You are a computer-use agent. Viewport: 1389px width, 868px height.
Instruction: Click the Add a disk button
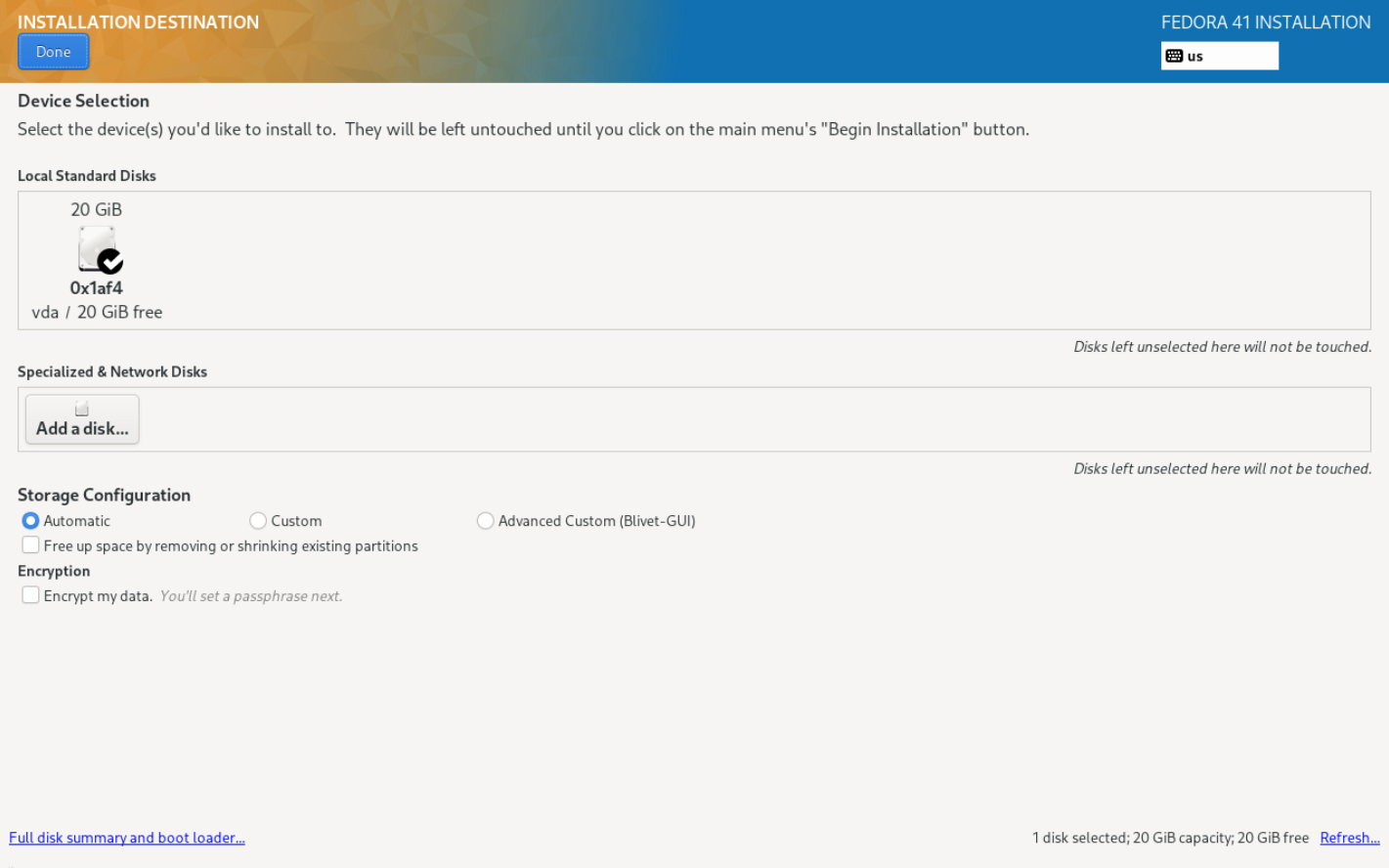(82, 419)
